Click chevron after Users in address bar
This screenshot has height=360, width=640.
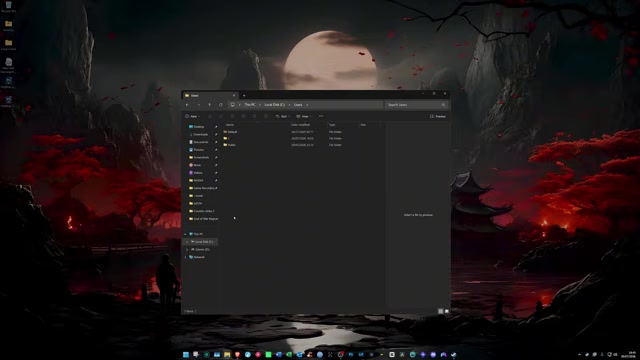click(307, 105)
